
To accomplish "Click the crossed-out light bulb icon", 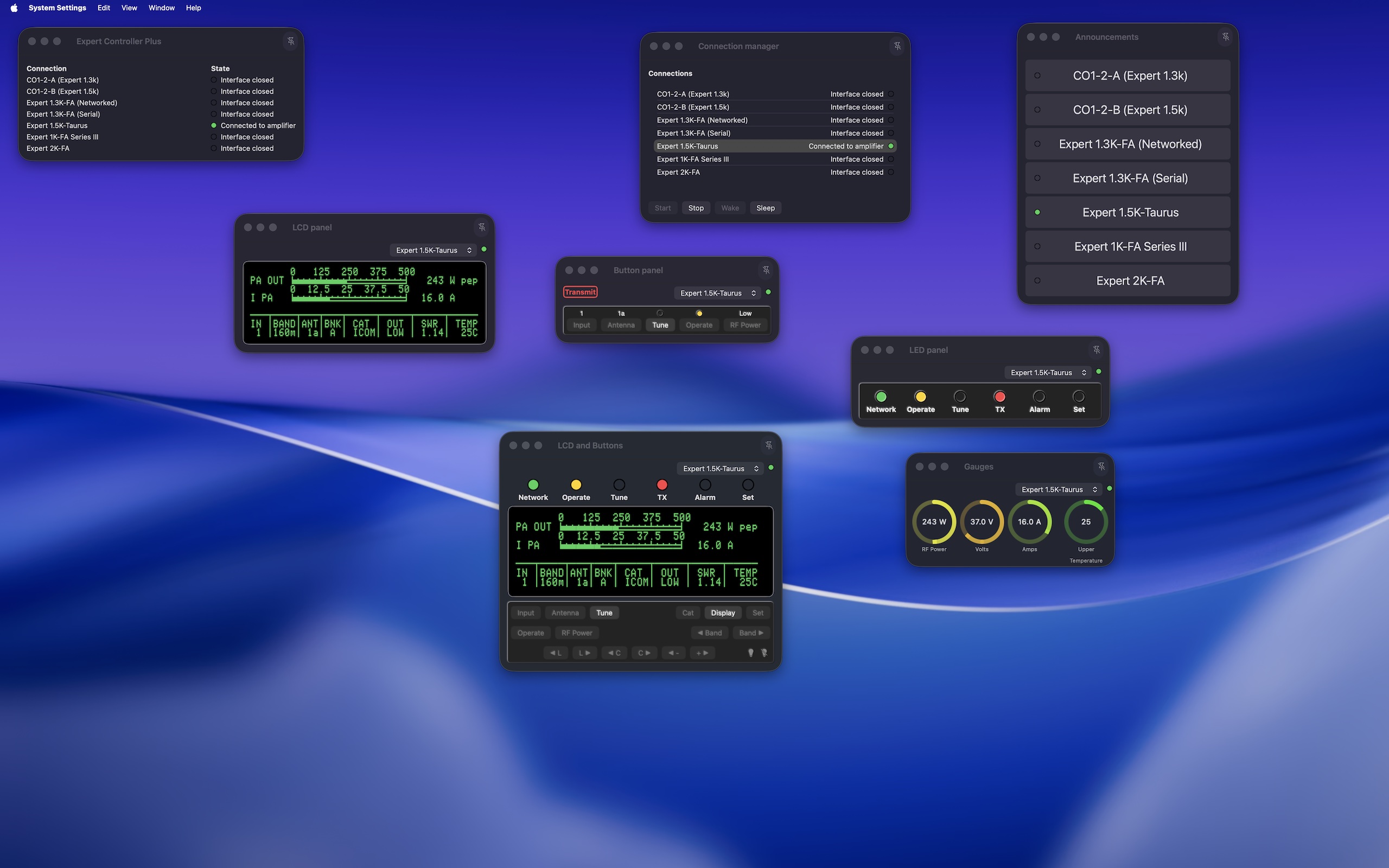I will coord(764,653).
